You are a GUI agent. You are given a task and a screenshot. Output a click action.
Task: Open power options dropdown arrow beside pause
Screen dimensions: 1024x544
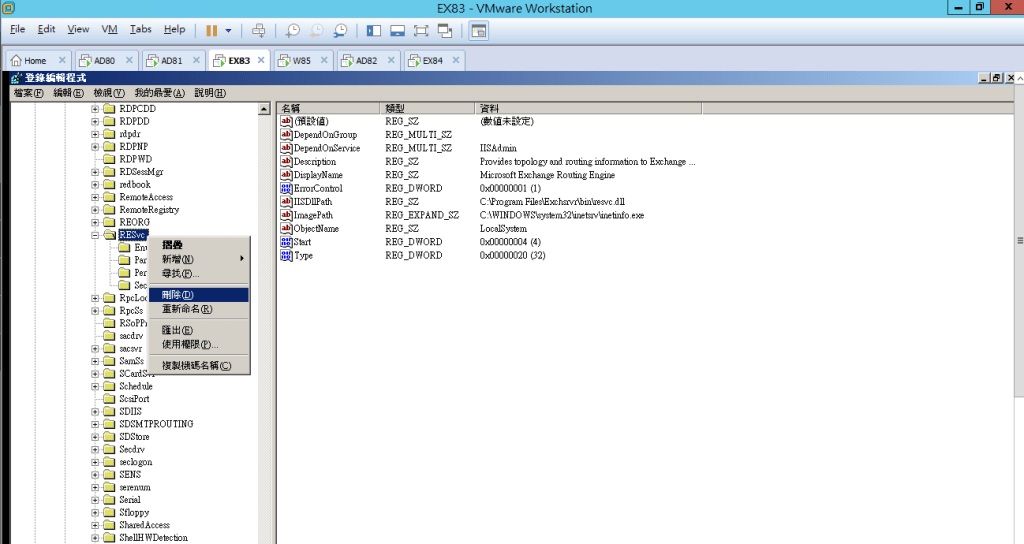point(229,31)
